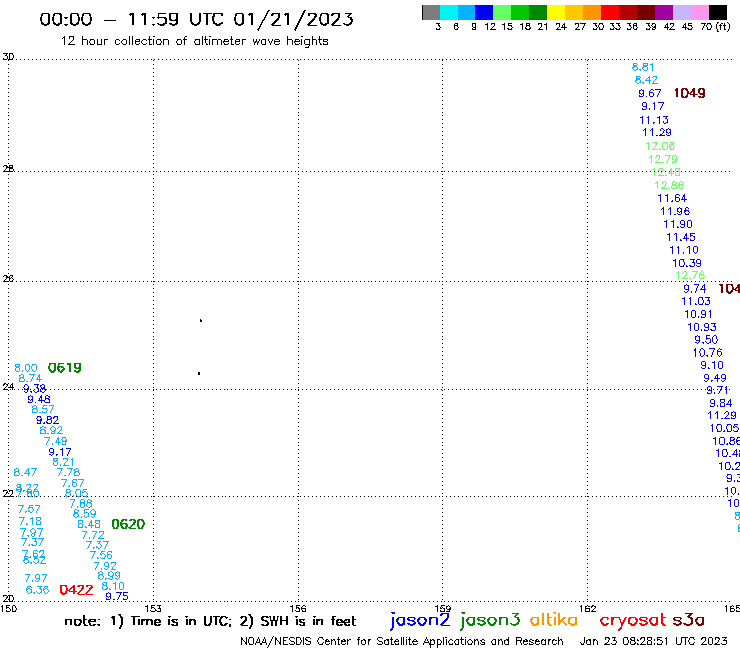Click the gray swatch in the wave-height legend
The height and width of the screenshot is (650, 740).
click(431, 12)
